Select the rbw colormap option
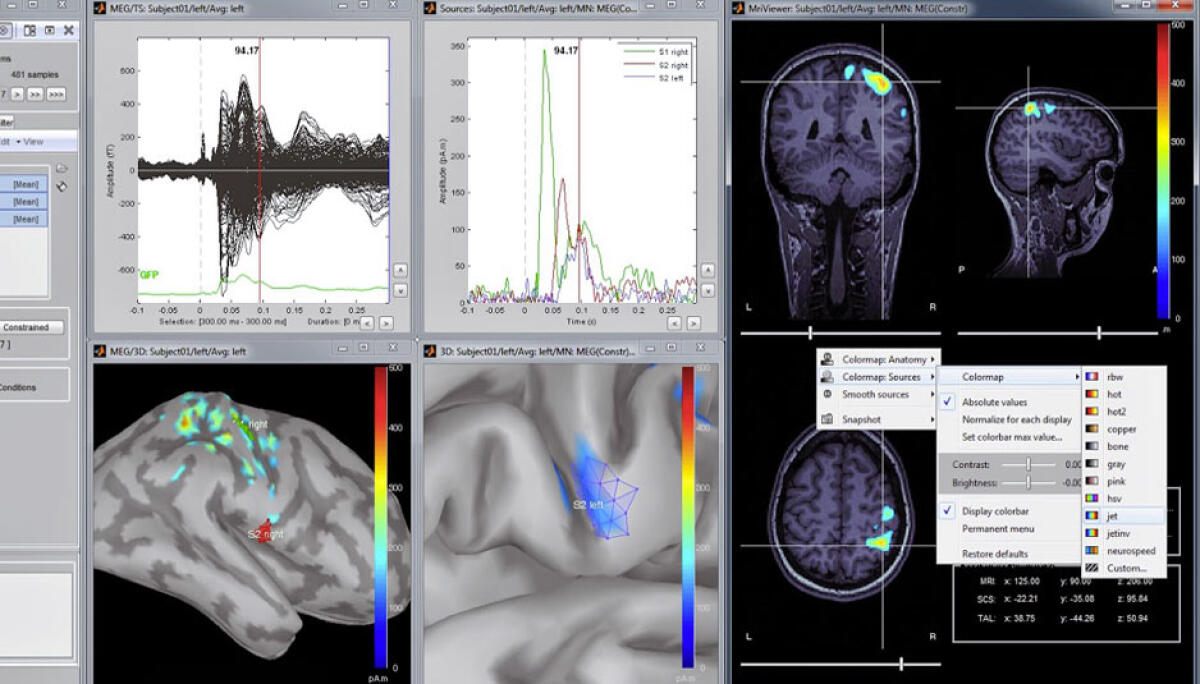 pos(1123,376)
